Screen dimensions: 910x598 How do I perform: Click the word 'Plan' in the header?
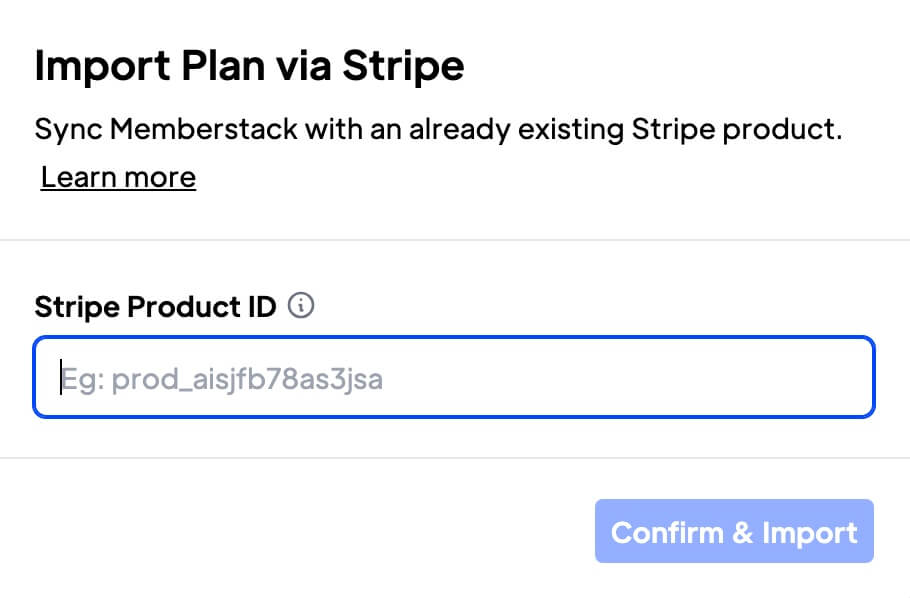[223, 66]
